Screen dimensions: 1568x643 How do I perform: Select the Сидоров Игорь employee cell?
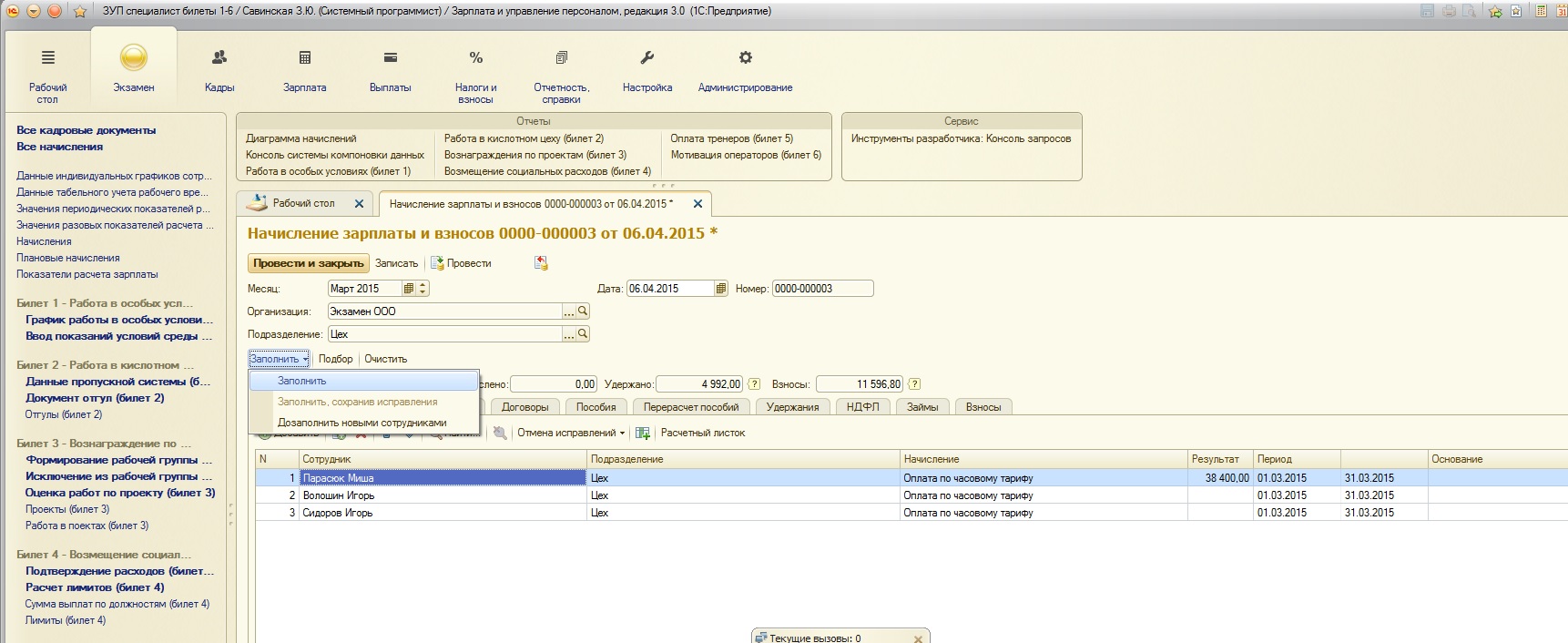tap(443, 513)
